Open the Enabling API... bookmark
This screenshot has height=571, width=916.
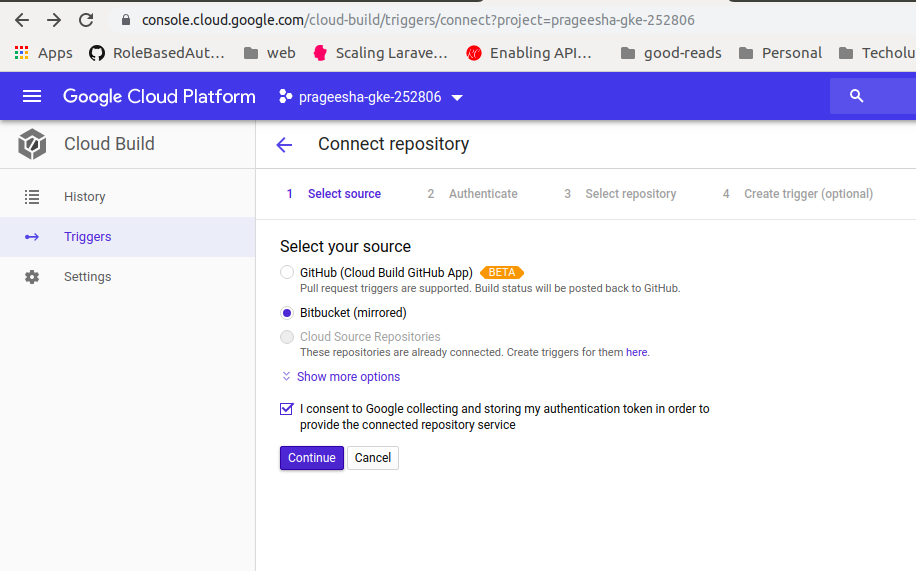pyautogui.click(x=529, y=53)
